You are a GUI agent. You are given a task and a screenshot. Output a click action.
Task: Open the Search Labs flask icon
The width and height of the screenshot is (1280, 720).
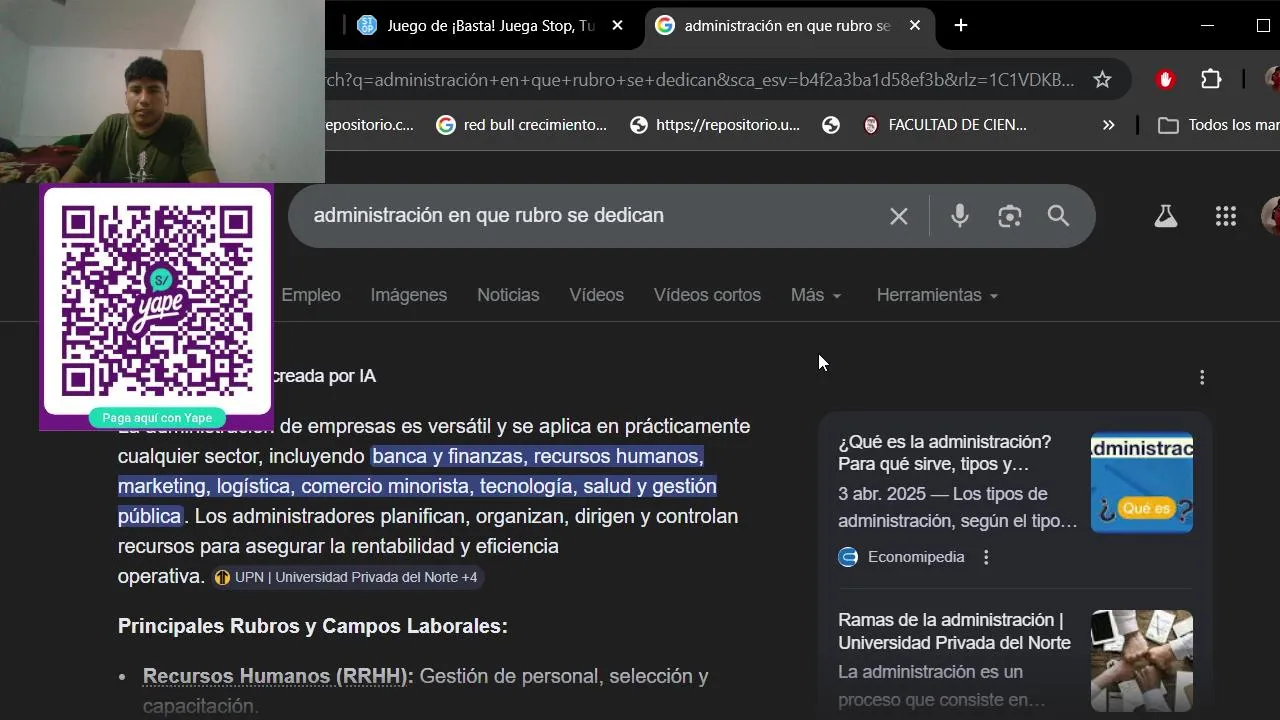[1166, 216]
